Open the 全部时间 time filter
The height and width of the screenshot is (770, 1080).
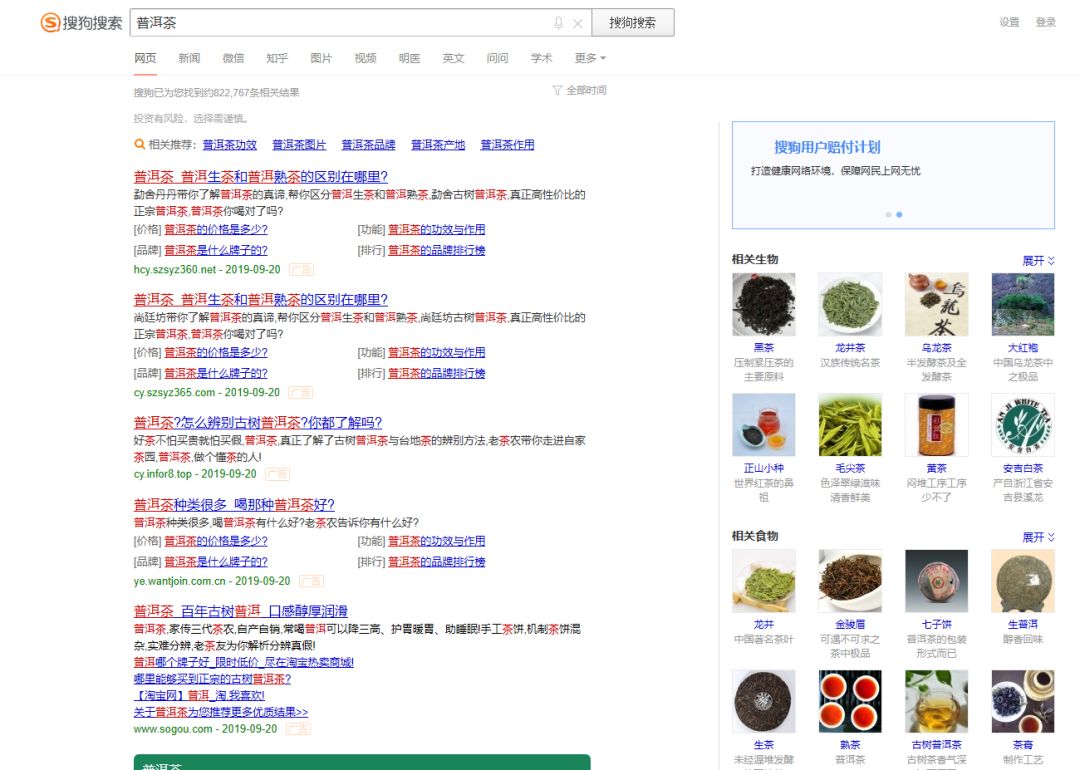coord(579,90)
